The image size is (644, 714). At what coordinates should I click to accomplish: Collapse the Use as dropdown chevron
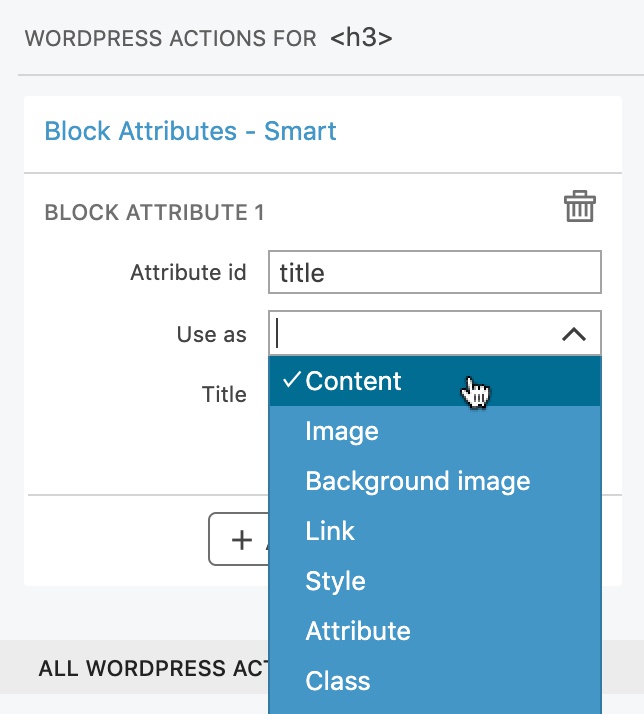(574, 334)
